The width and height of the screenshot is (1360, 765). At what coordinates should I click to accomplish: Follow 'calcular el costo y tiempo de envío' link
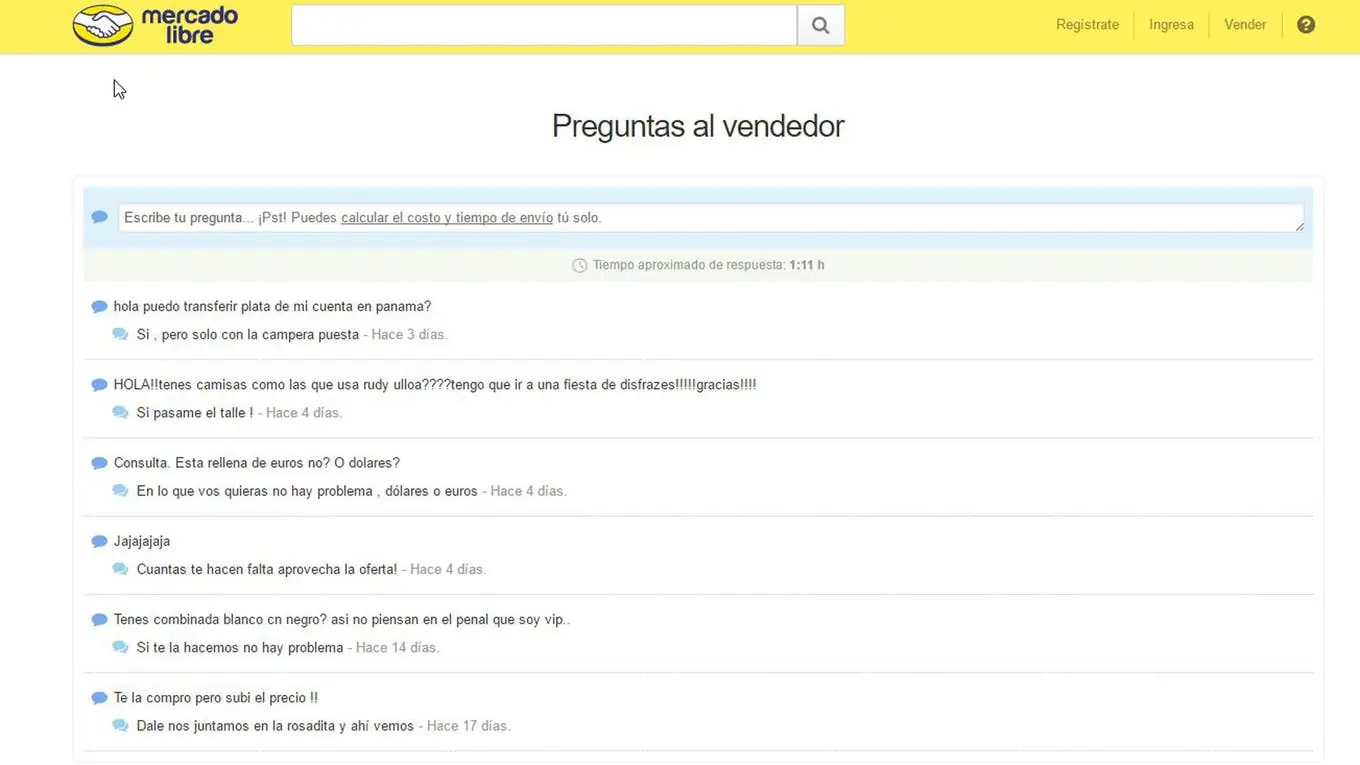[x=447, y=217]
